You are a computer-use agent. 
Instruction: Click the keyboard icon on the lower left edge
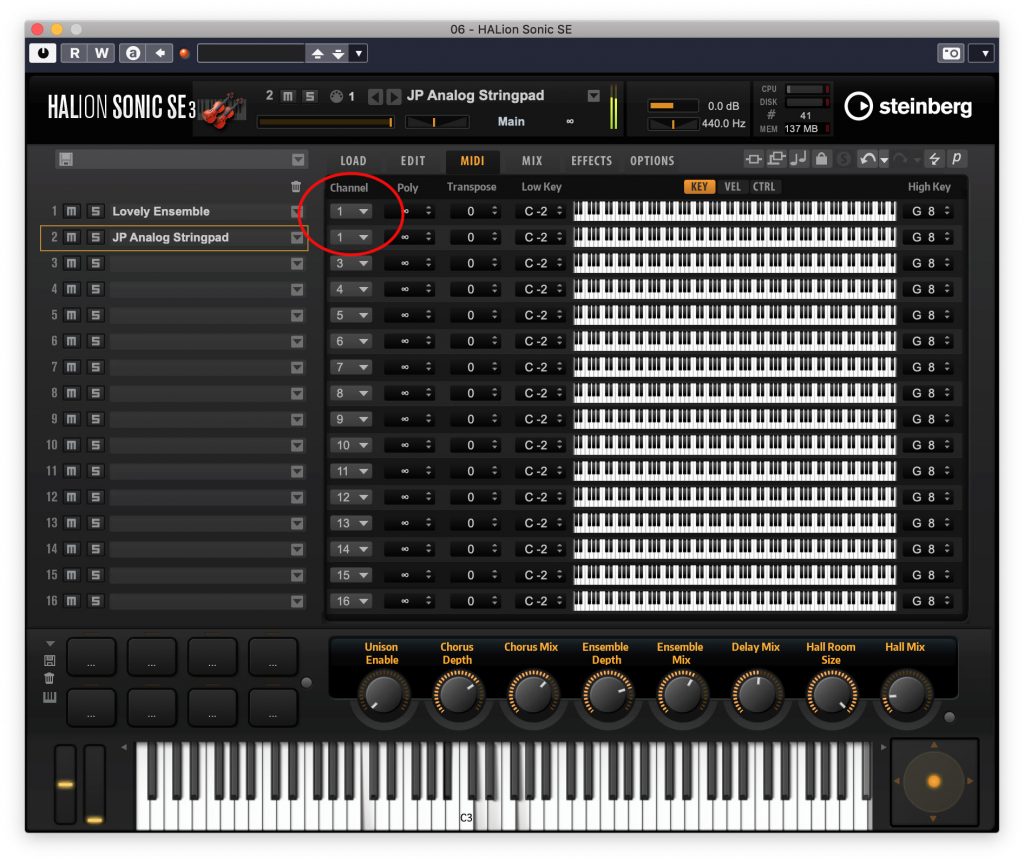tap(49, 697)
